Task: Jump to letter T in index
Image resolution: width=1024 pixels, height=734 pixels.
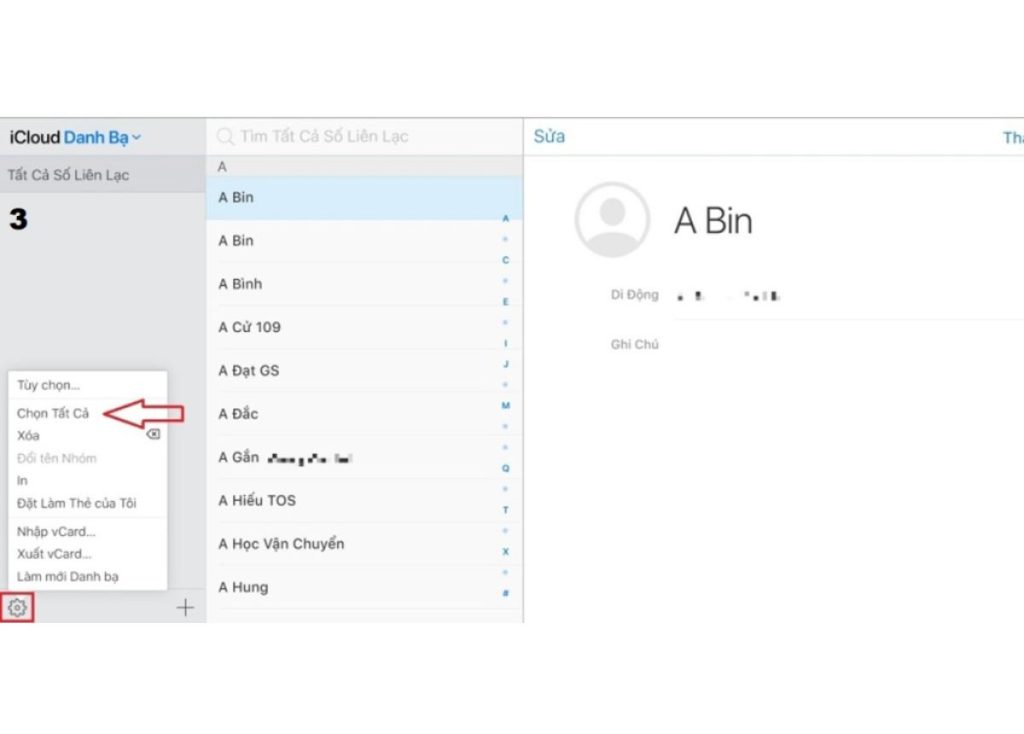Action: pyautogui.click(x=505, y=510)
